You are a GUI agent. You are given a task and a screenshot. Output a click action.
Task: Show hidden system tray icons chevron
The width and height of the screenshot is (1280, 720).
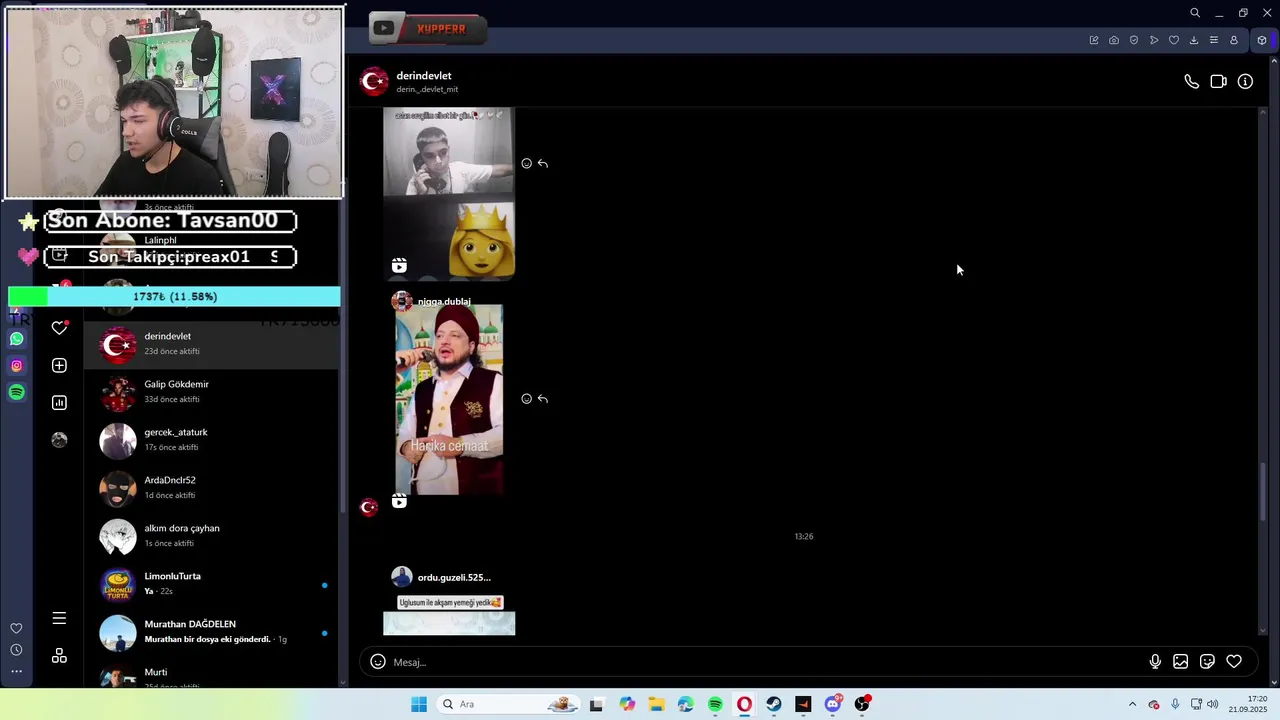click(1132, 704)
